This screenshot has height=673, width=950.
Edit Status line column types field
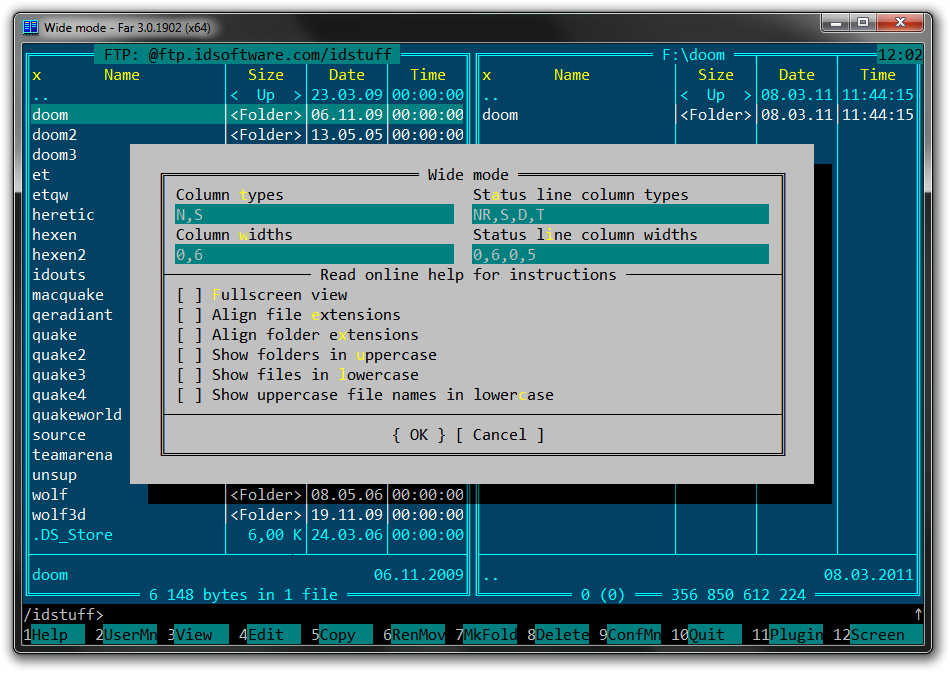click(x=620, y=215)
